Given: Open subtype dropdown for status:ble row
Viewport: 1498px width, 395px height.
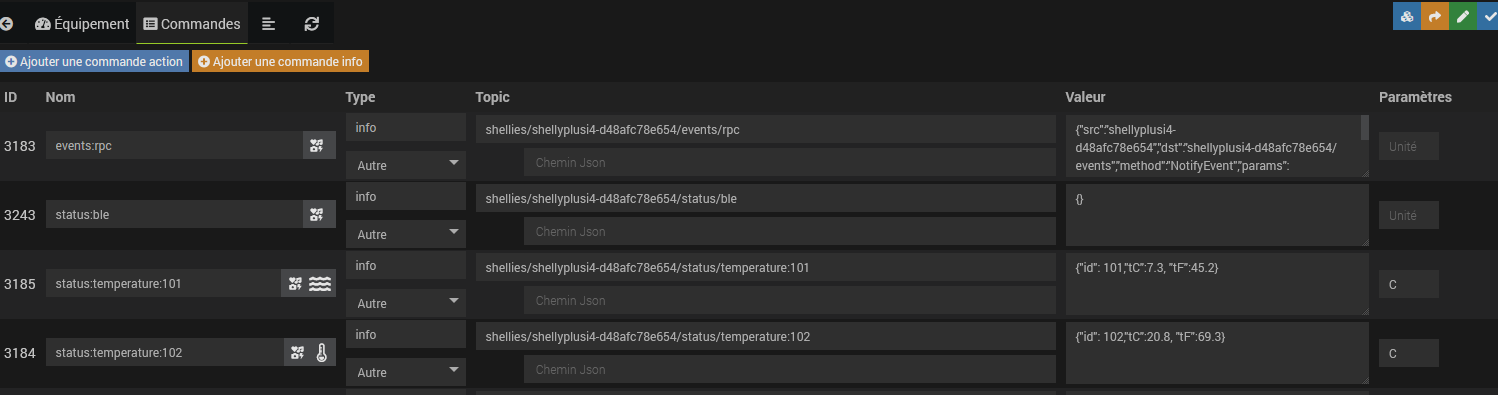Looking at the screenshot, I should click(x=406, y=233).
